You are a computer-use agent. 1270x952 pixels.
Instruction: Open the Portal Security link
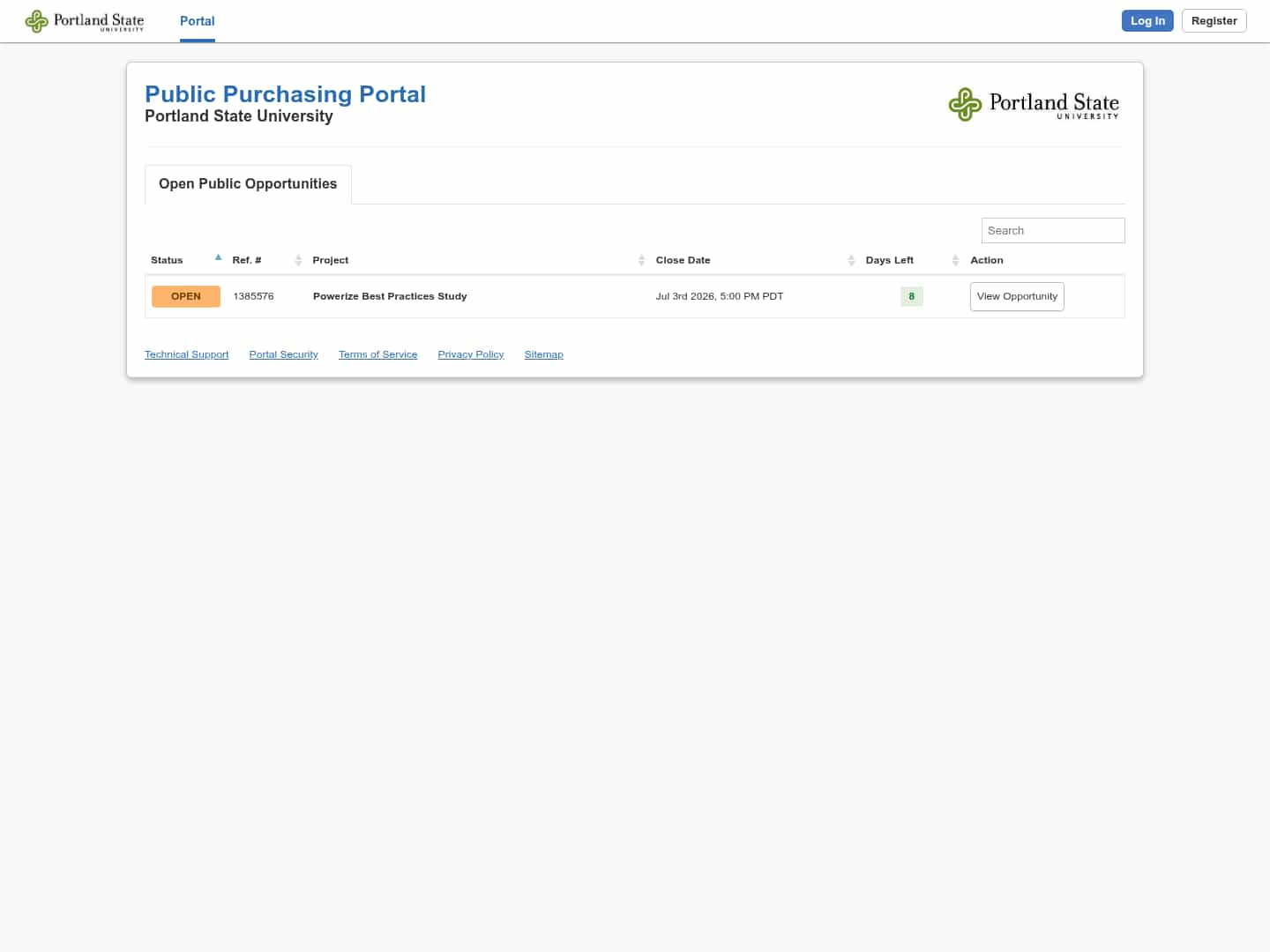point(283,354)
